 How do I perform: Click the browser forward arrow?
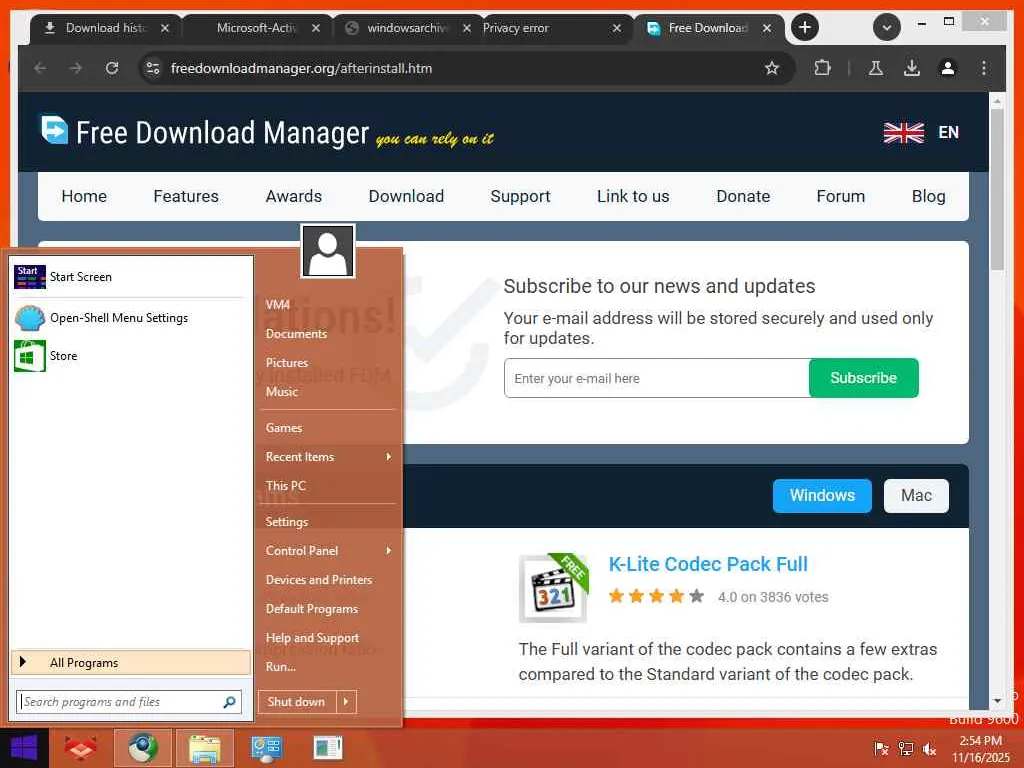click(x=76, y=68)
